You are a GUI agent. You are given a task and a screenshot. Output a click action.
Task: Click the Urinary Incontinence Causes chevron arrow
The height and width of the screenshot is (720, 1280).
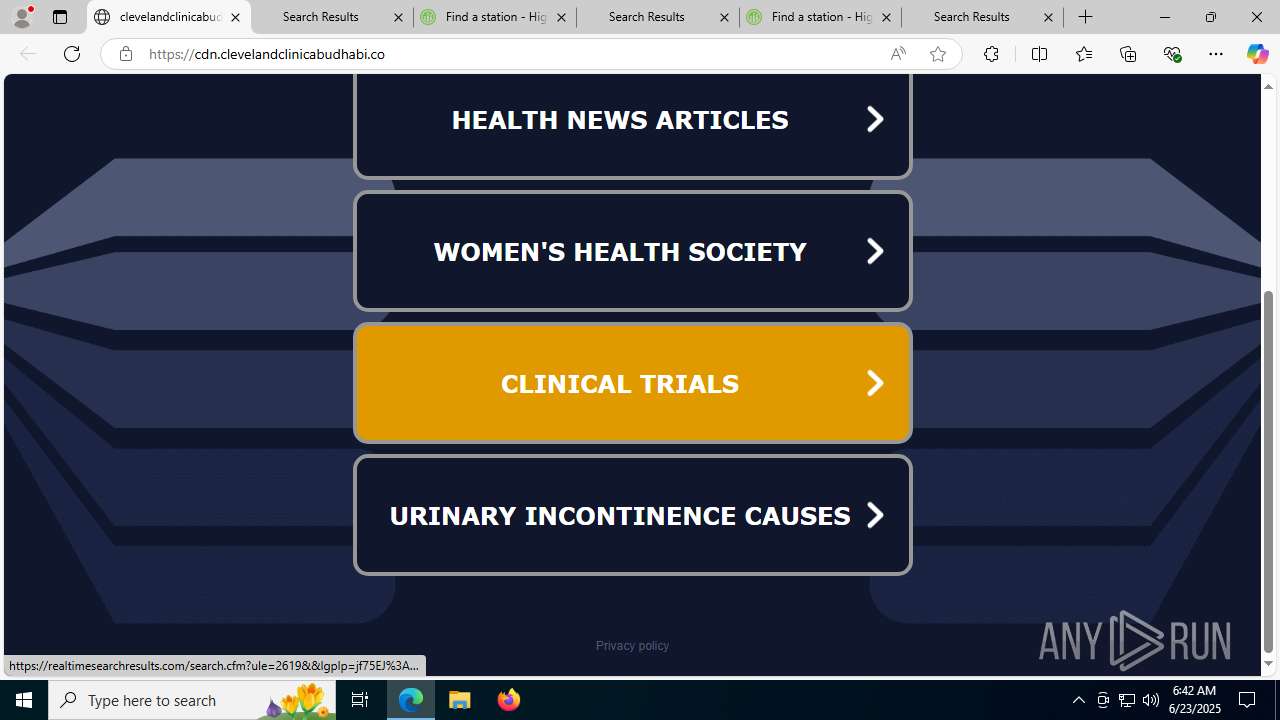point(875,515)
